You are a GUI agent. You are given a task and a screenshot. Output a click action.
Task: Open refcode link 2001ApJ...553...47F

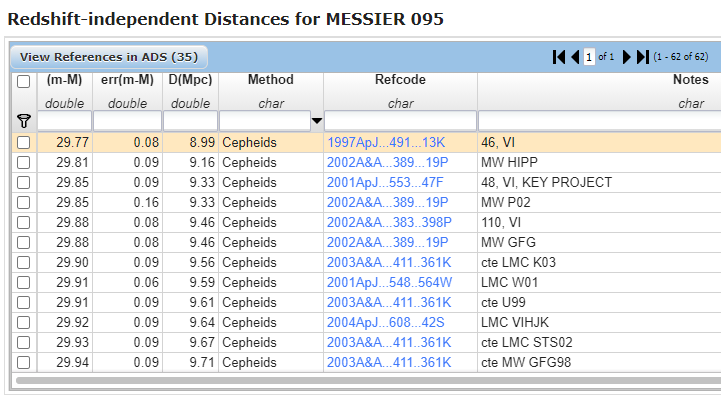[385, 182]
